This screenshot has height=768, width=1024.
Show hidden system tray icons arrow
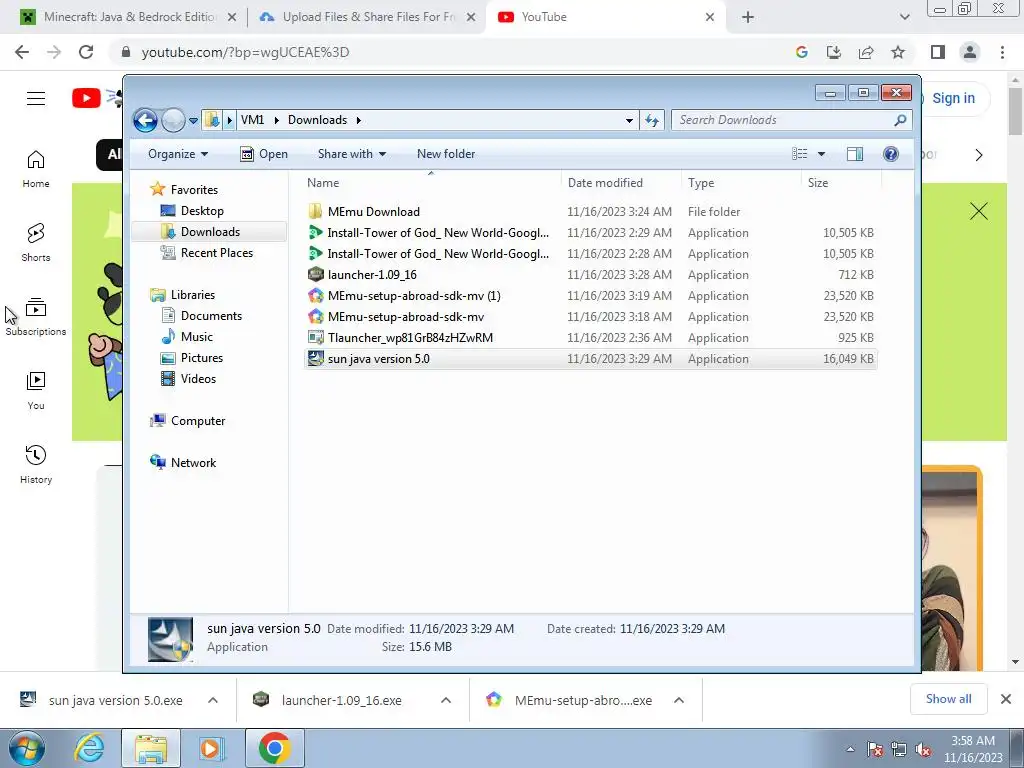click(850, 749)
